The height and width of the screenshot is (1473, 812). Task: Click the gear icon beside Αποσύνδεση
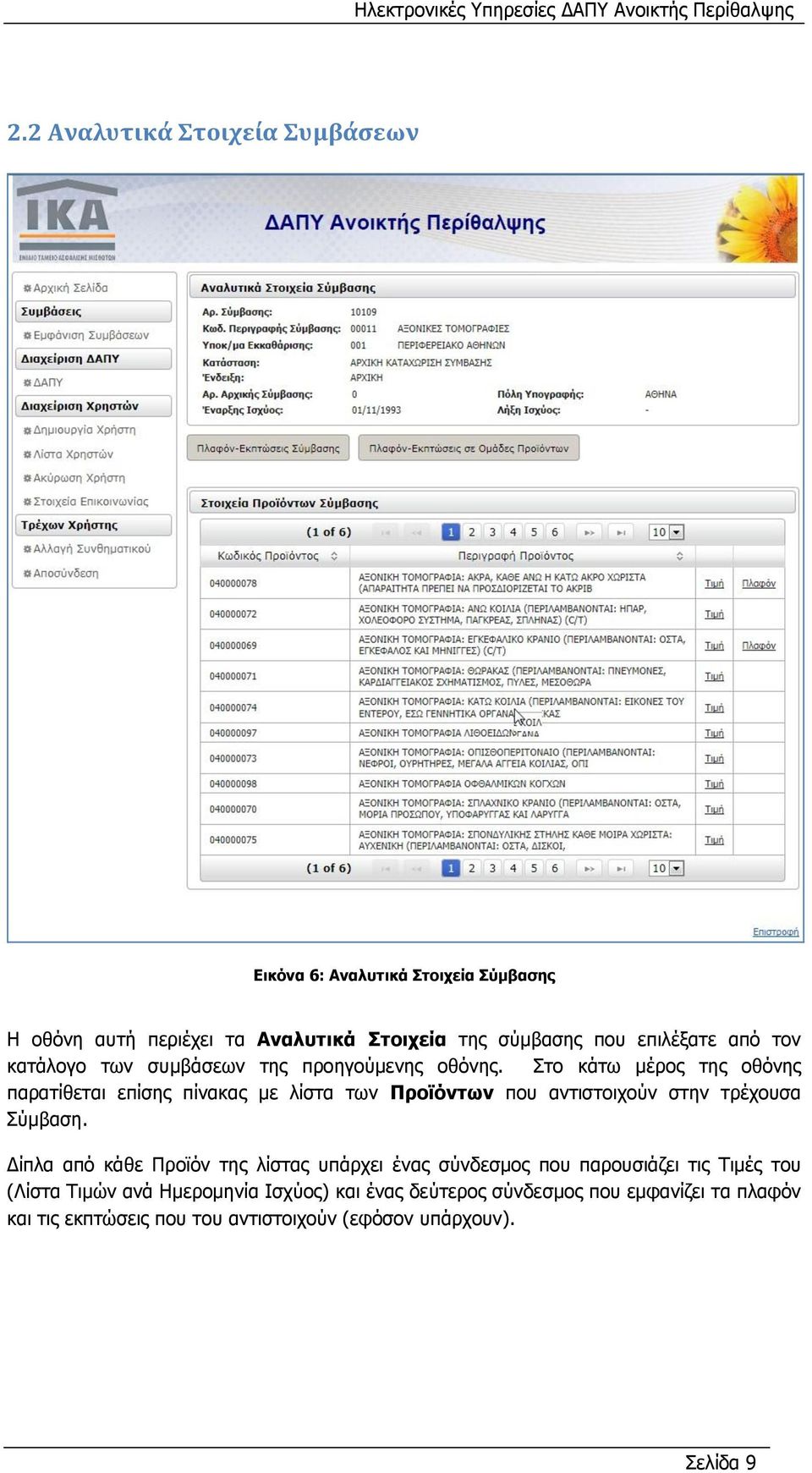[x=27, y=574]
